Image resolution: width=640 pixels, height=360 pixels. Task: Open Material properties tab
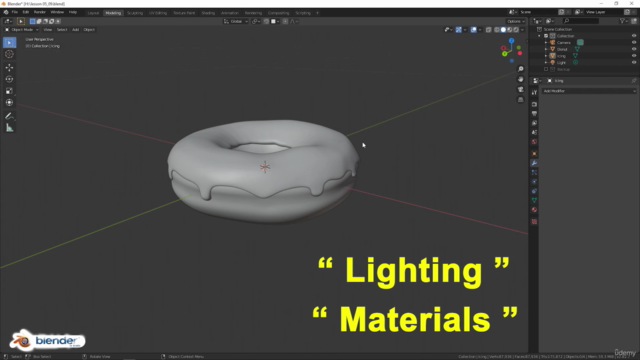[x=534, y=210]
